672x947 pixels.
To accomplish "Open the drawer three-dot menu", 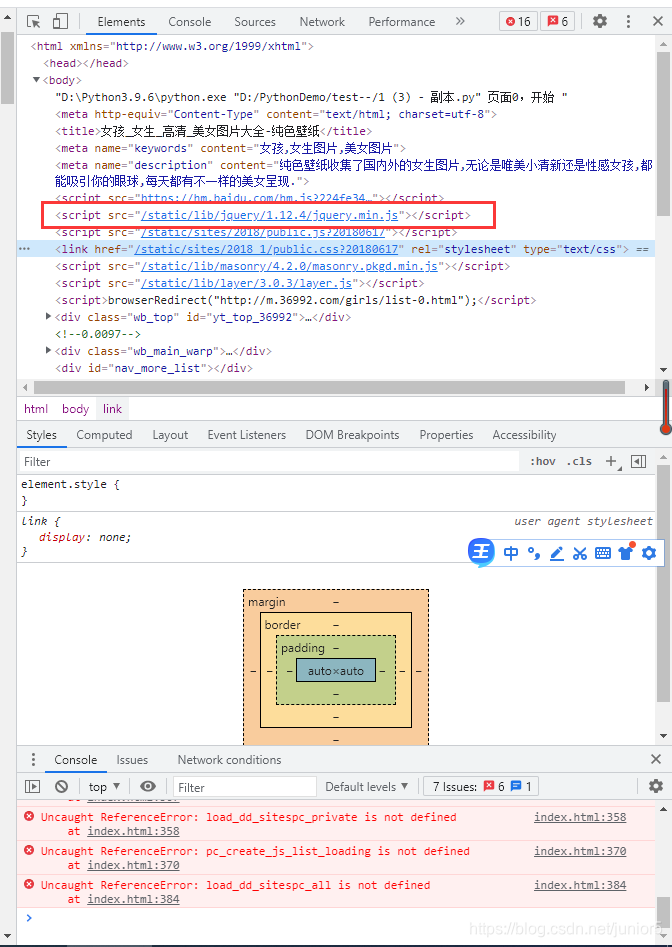I will pyautogui.click(x=33, y=759).
